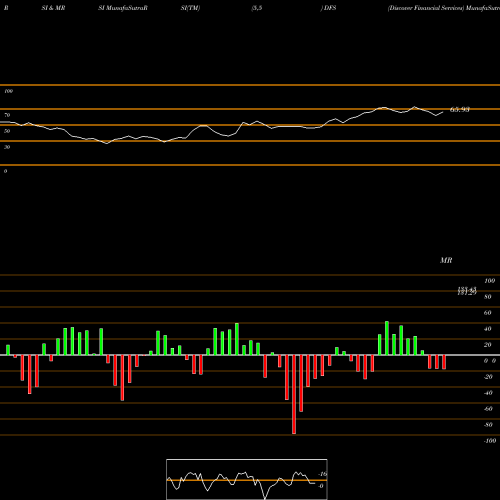The image size is (500, 500).
Task: Click the MR scale 20 label
Action: click(488, 345)
